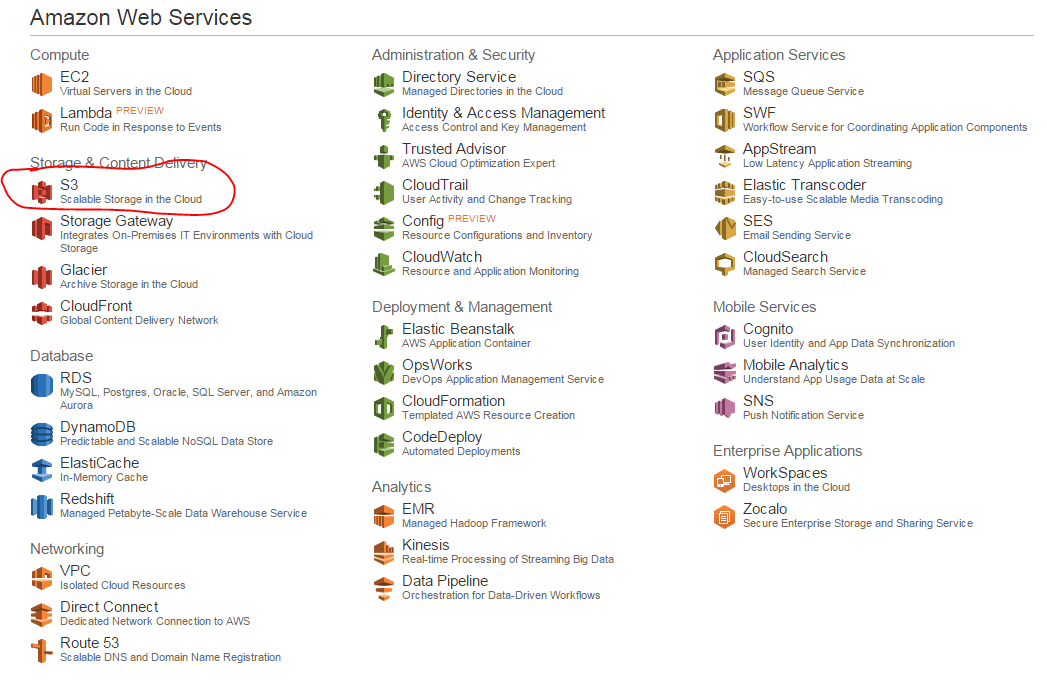Select the Glacier service icon
Viewport: 1047px width, 681px height.
pyautogui.click(x=41, y=277)
